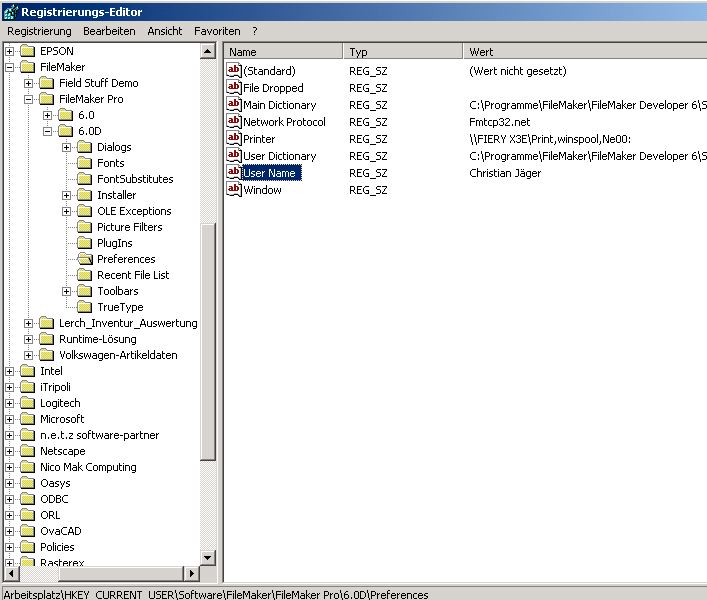Click the Picture Filters folder icon
The image size is (707, 600).
coord(84,227)
